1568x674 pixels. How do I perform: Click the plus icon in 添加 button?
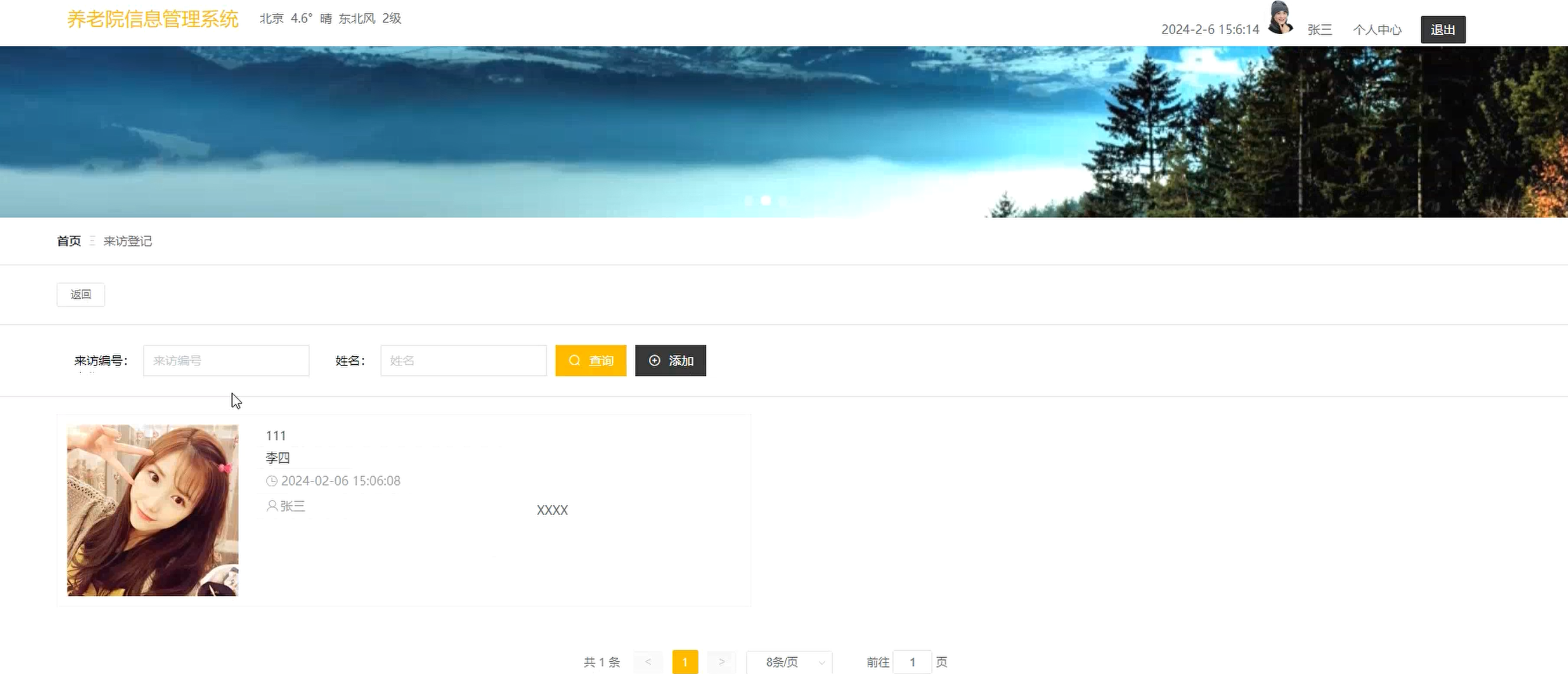tap(654, 360)
